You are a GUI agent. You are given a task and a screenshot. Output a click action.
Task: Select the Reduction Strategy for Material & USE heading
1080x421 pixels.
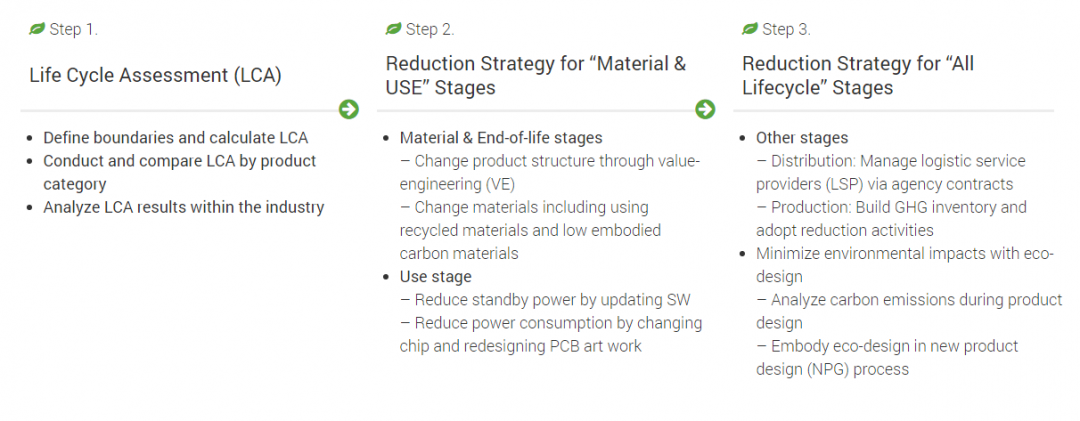click(x=536, y=75)
